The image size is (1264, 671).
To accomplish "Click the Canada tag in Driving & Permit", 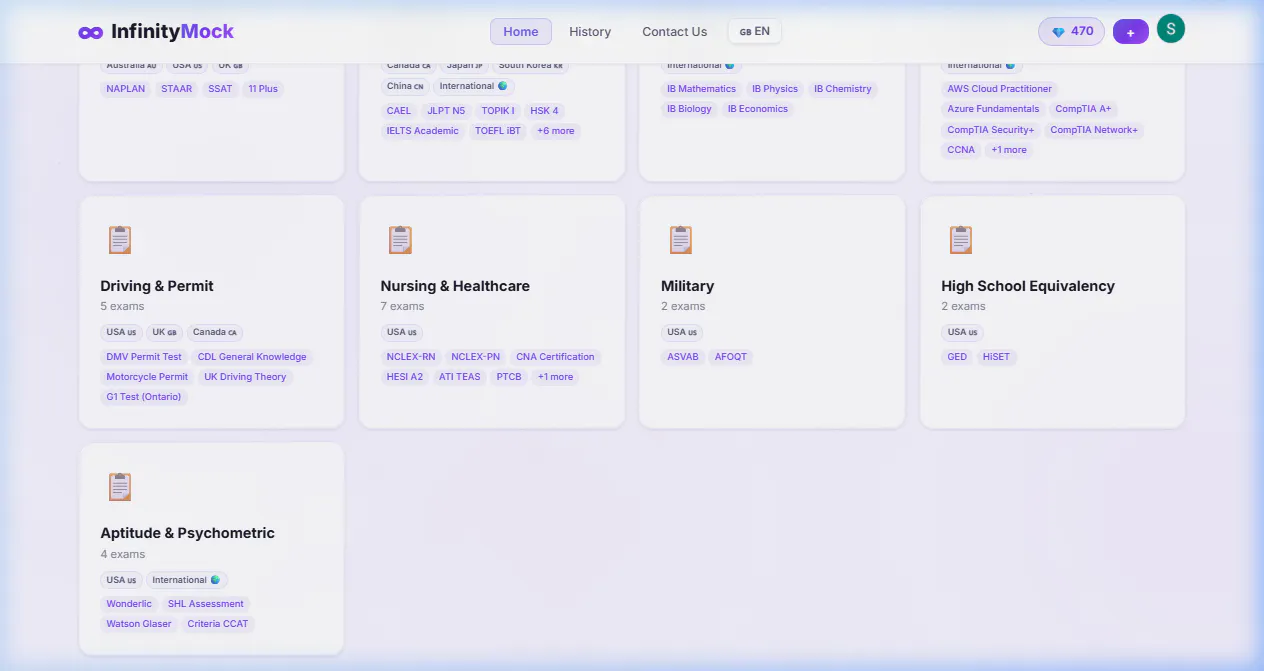I will [215, 332].
